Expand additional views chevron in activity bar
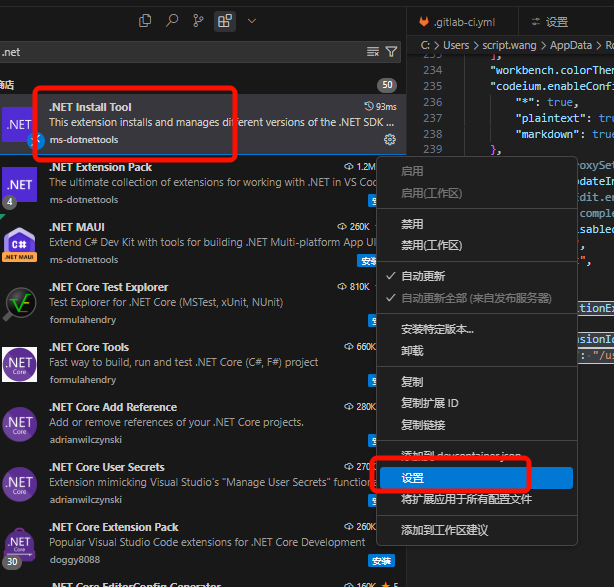The image size is (614, 587). (x=252, y=21)
